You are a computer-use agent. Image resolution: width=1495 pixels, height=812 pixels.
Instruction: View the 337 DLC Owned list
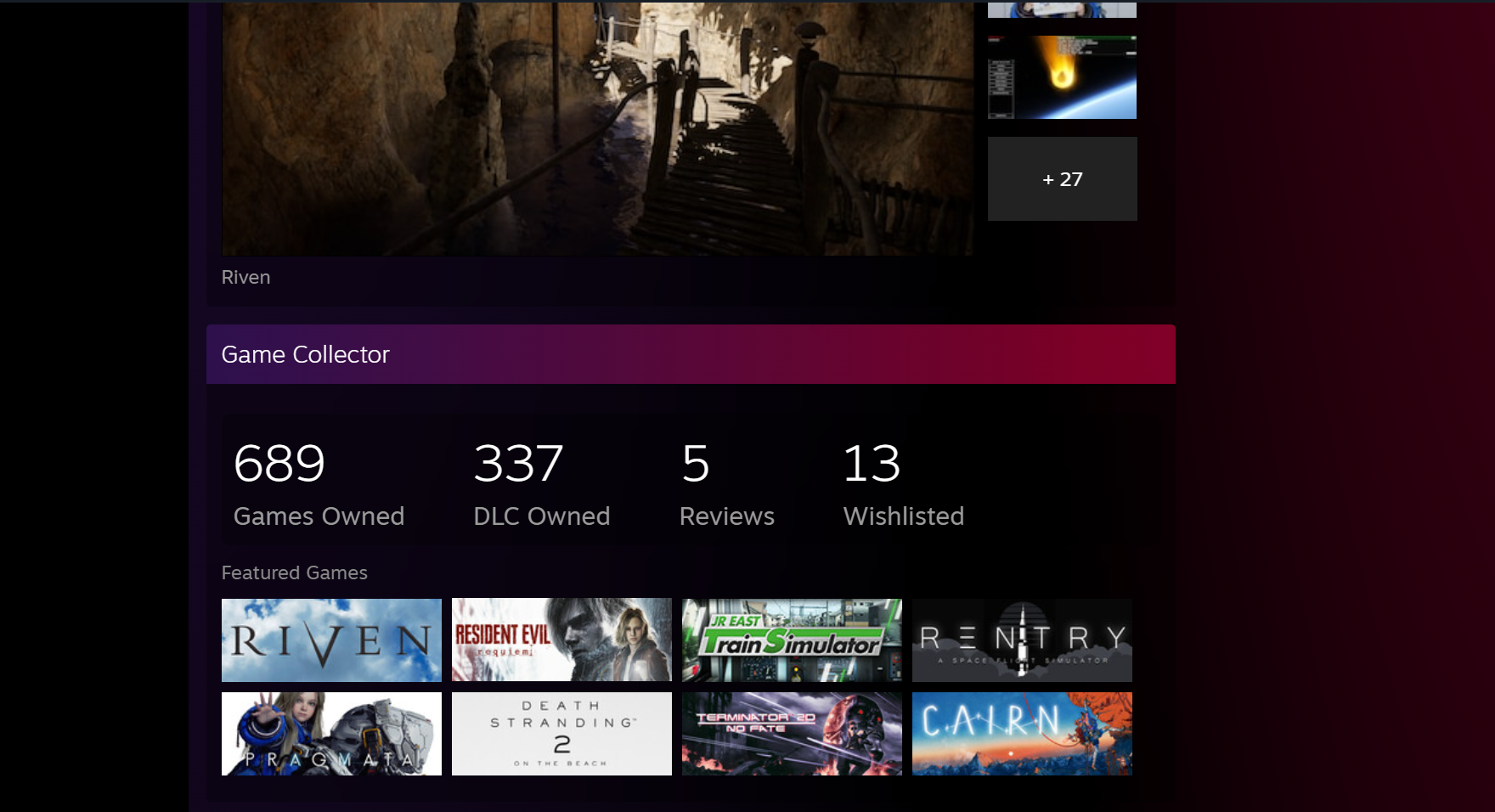(x=541, y=483)
